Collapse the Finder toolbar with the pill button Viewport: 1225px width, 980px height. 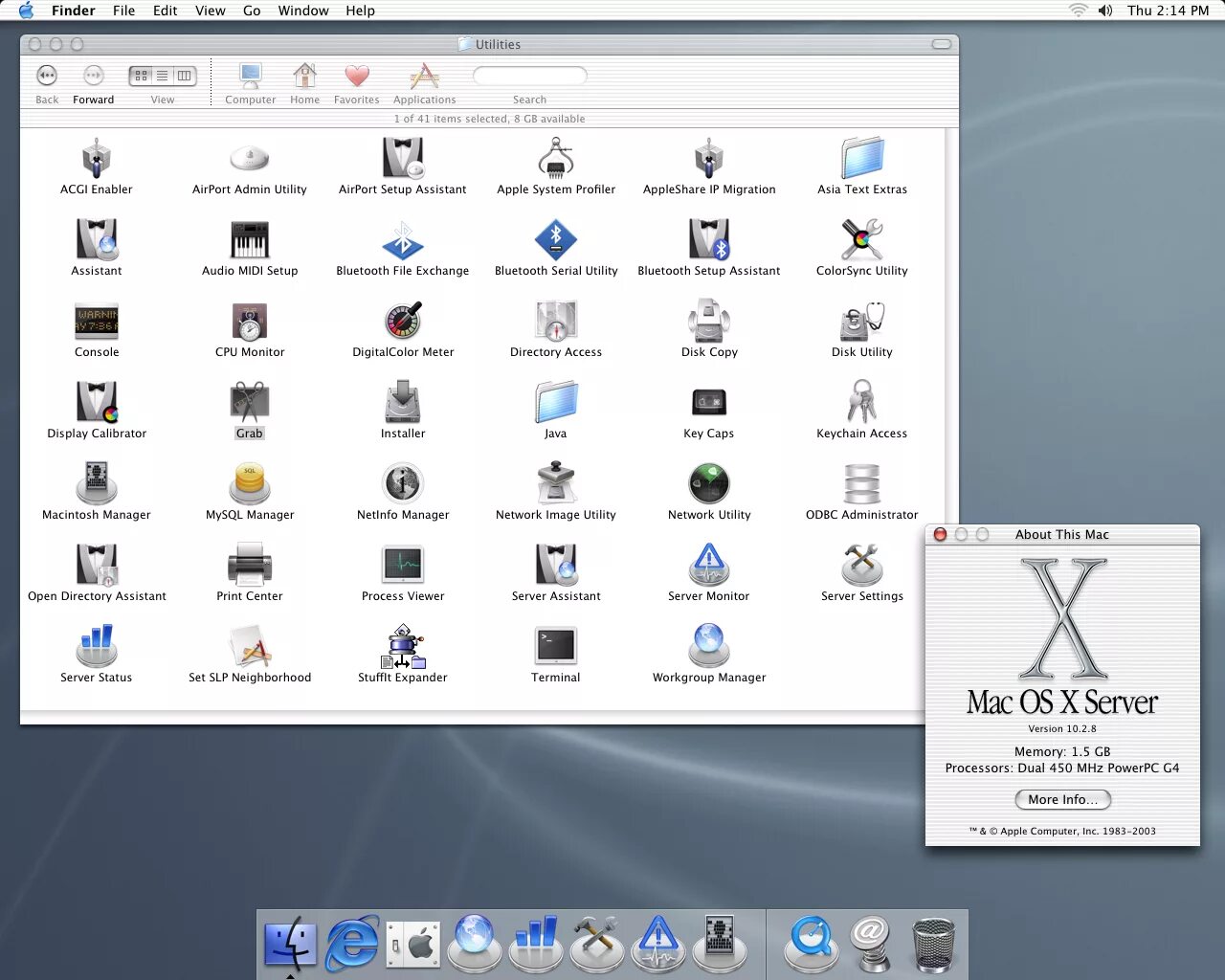[940, 44]
